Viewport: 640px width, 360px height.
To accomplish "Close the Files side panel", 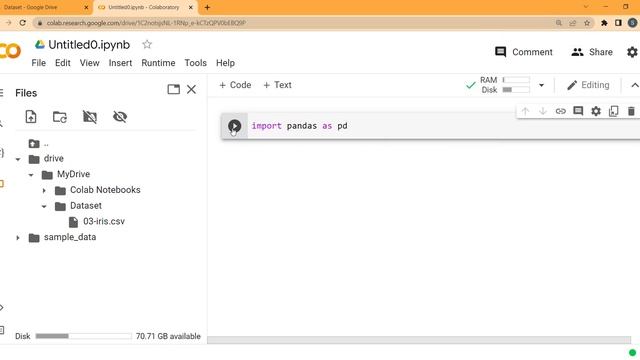I will [x=191, y=89].
